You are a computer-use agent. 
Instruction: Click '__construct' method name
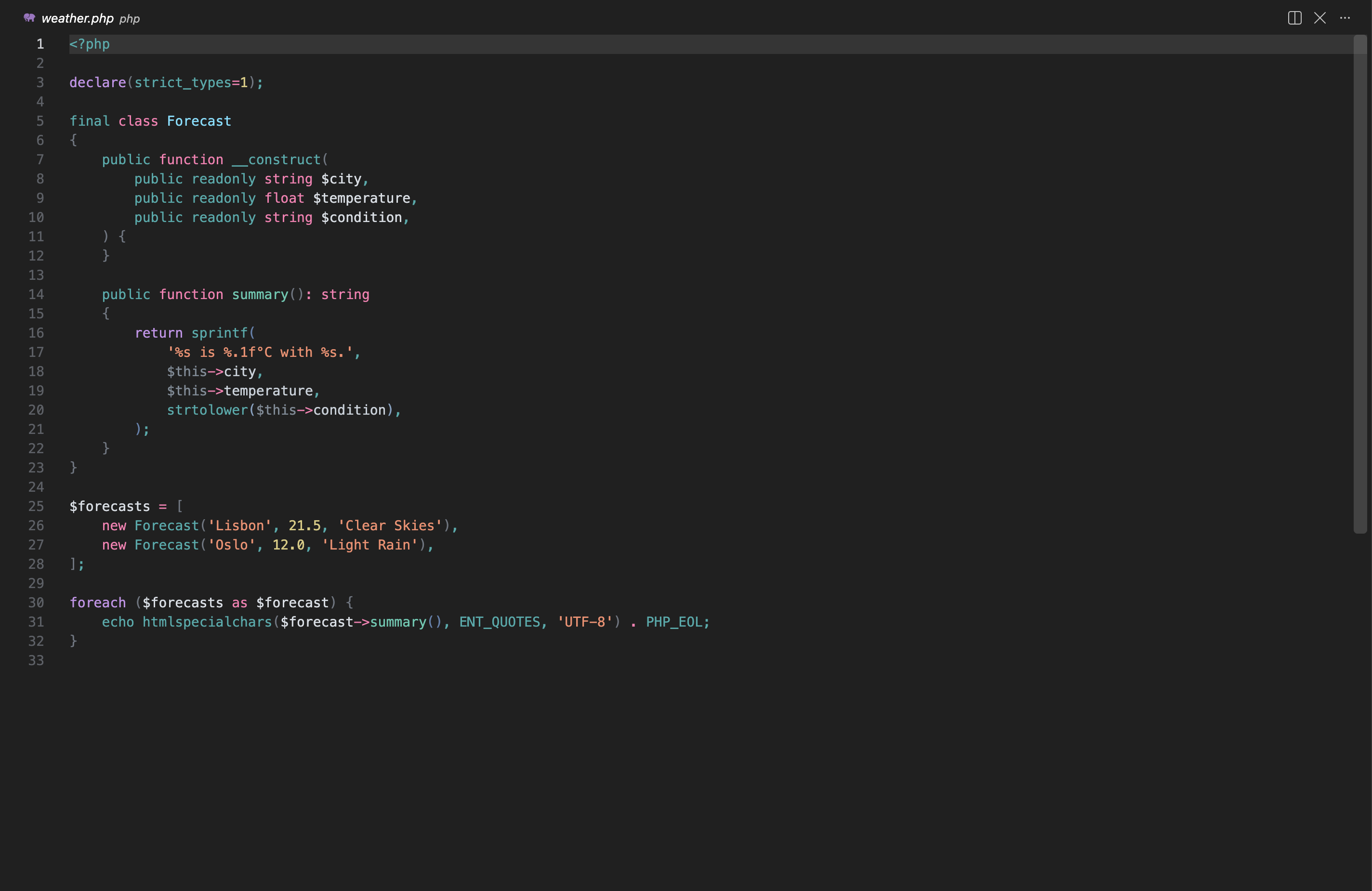[x=276, y=159]
